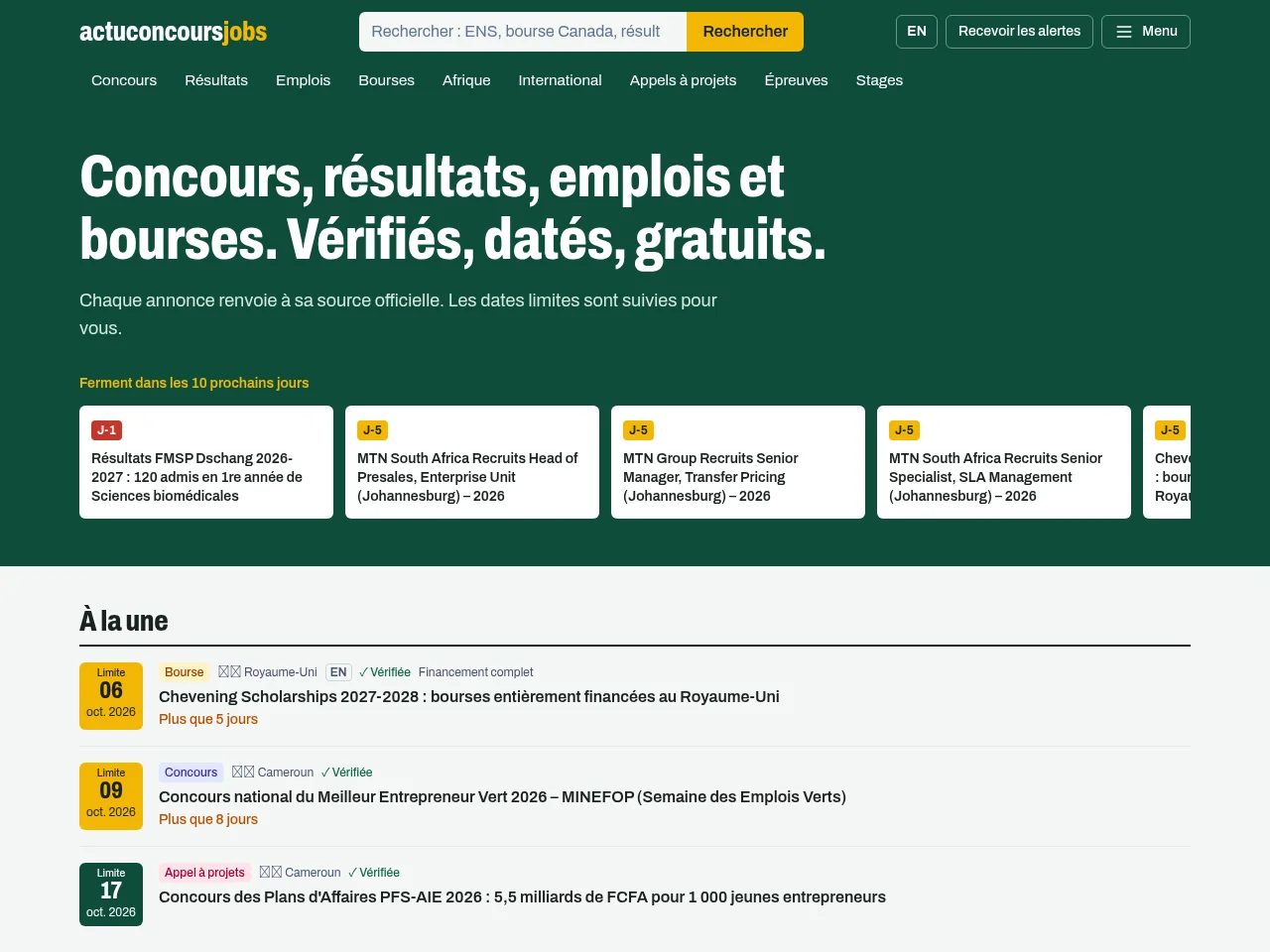Viewport: 1270px width, 952px height.
Task: Click the J-5 badge on SLA Management card
Action: pyautogui.click(x=904, y=430)
